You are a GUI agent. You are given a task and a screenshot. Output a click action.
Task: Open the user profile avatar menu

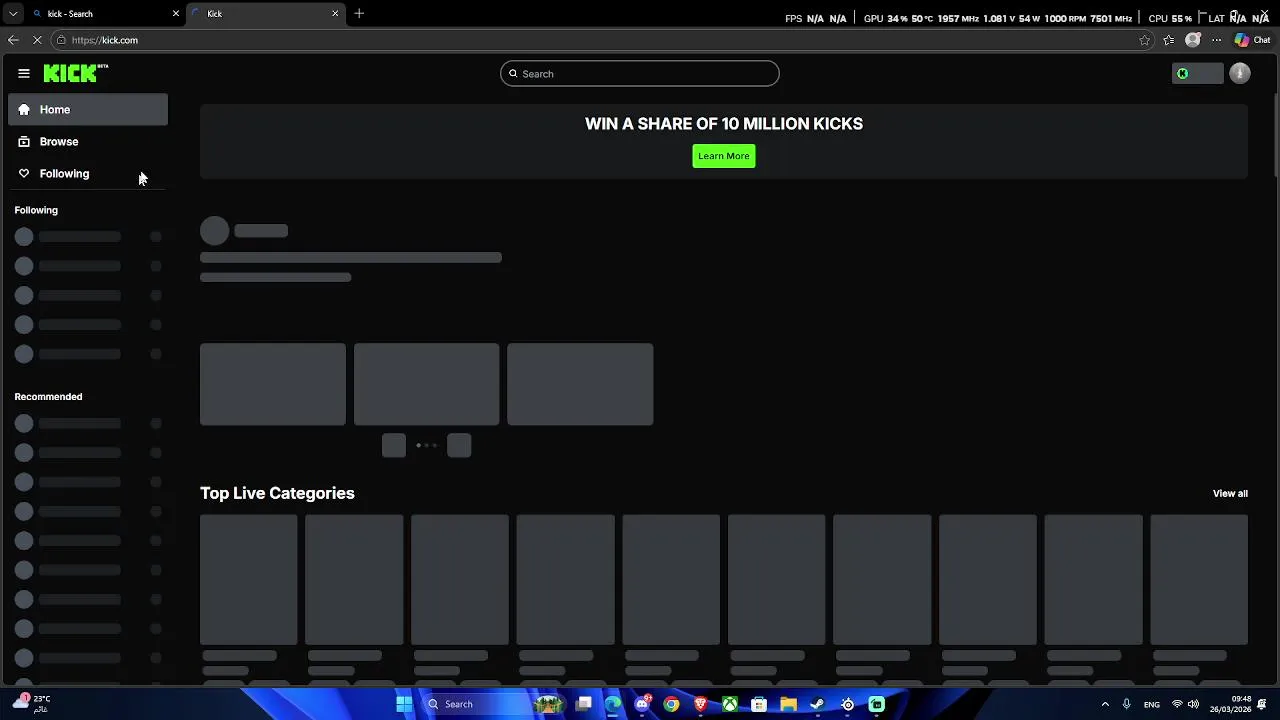click(1240, 73)
